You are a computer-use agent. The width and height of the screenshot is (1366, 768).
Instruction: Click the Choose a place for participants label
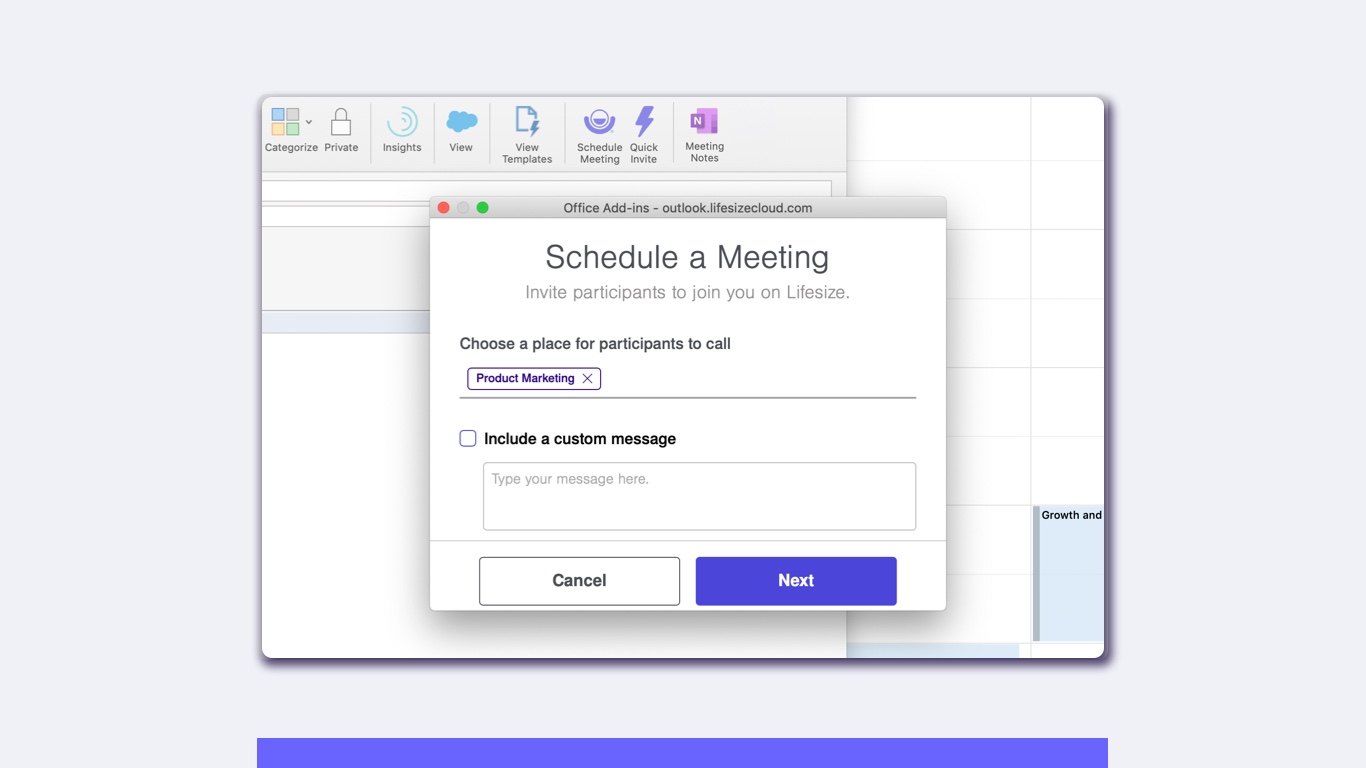(x=595, y=344)
